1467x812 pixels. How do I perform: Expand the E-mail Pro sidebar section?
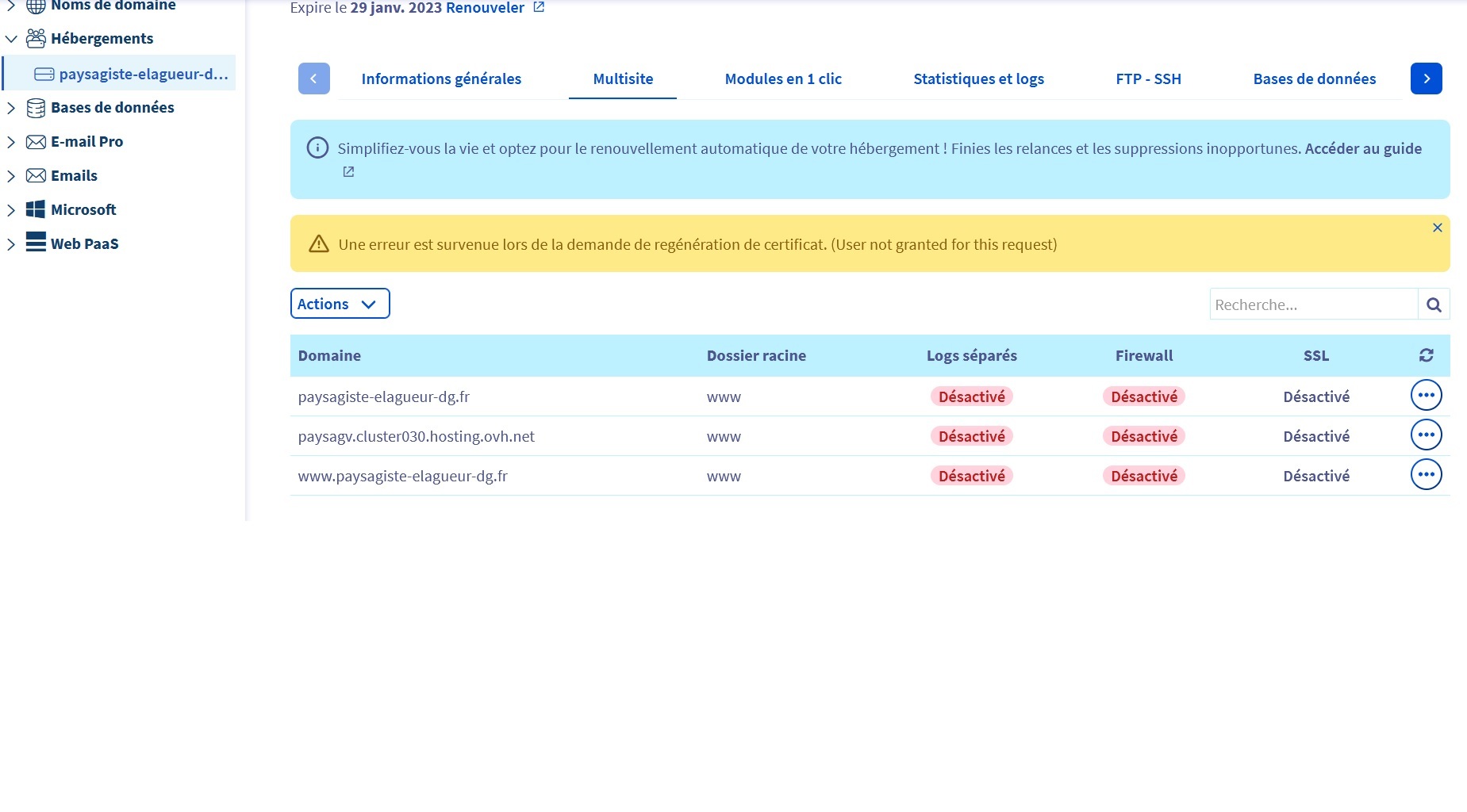tap(11, 142)
